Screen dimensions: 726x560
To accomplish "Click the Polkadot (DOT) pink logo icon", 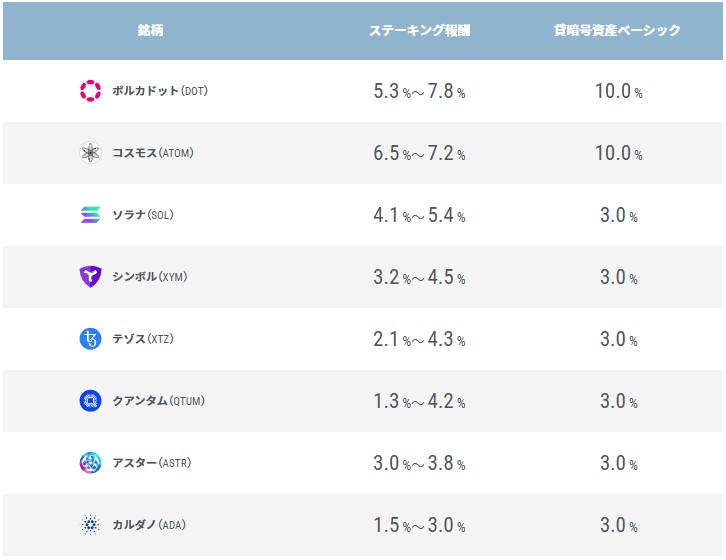I will 90,91.
